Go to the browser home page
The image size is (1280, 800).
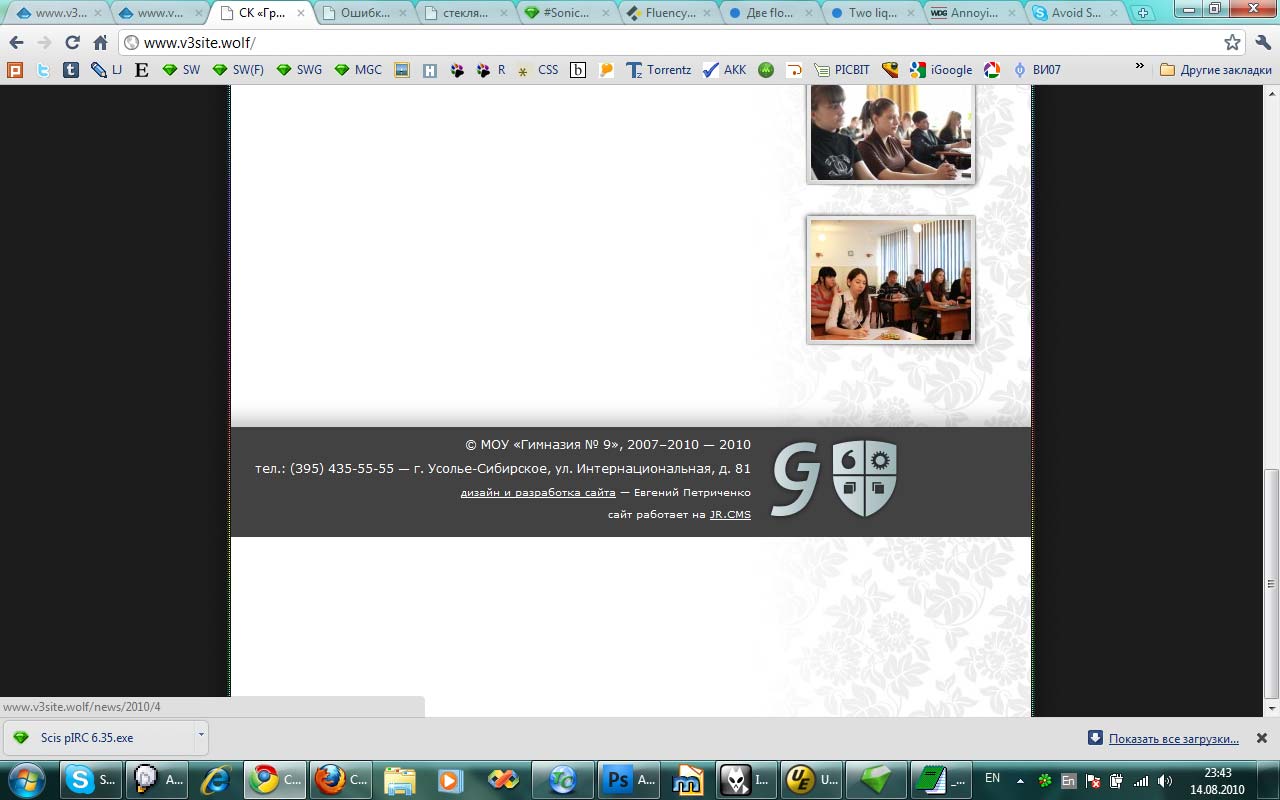click(x=100, y=43)
